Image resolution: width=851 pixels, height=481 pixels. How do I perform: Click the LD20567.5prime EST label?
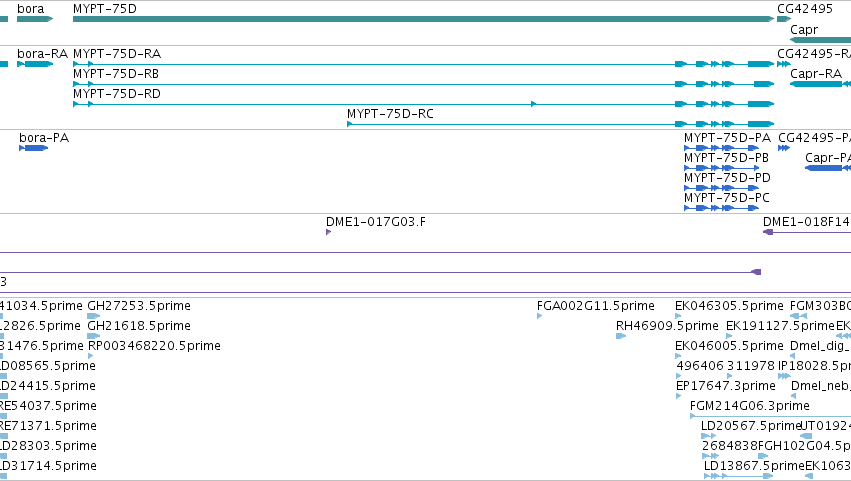[752, 427]
